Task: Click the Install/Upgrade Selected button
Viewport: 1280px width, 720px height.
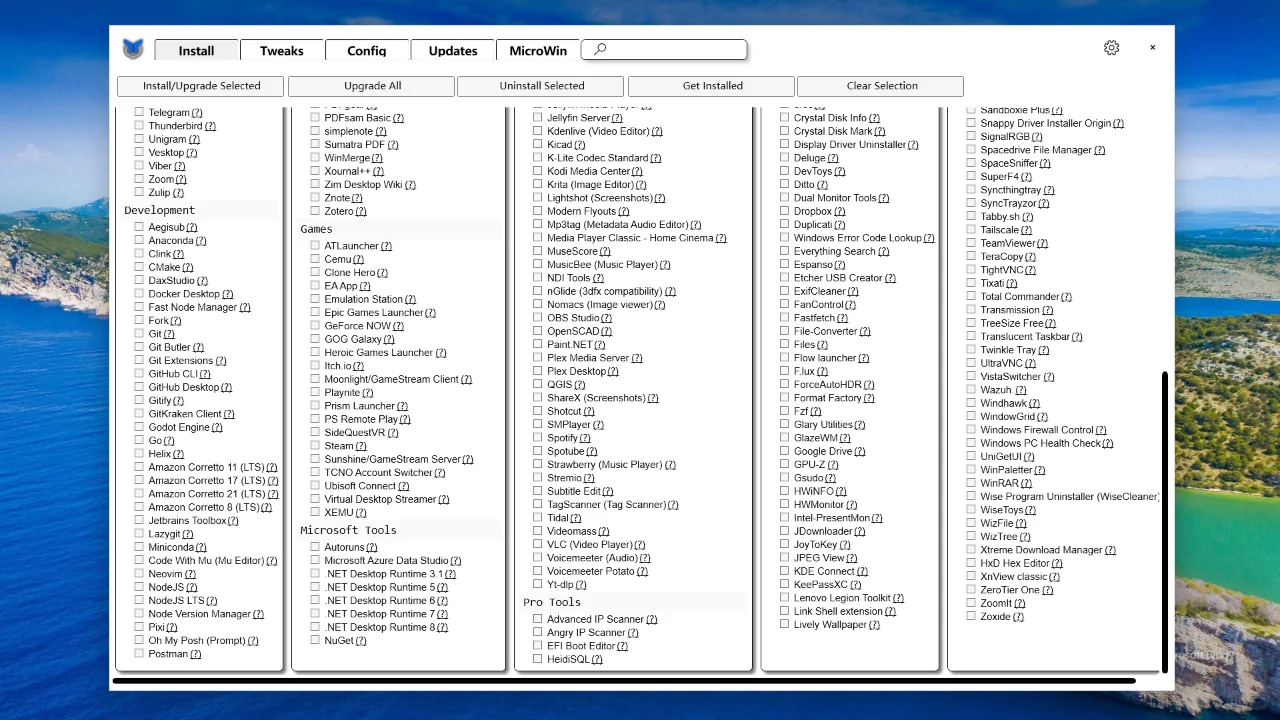Action: click(x=201, y=86)
